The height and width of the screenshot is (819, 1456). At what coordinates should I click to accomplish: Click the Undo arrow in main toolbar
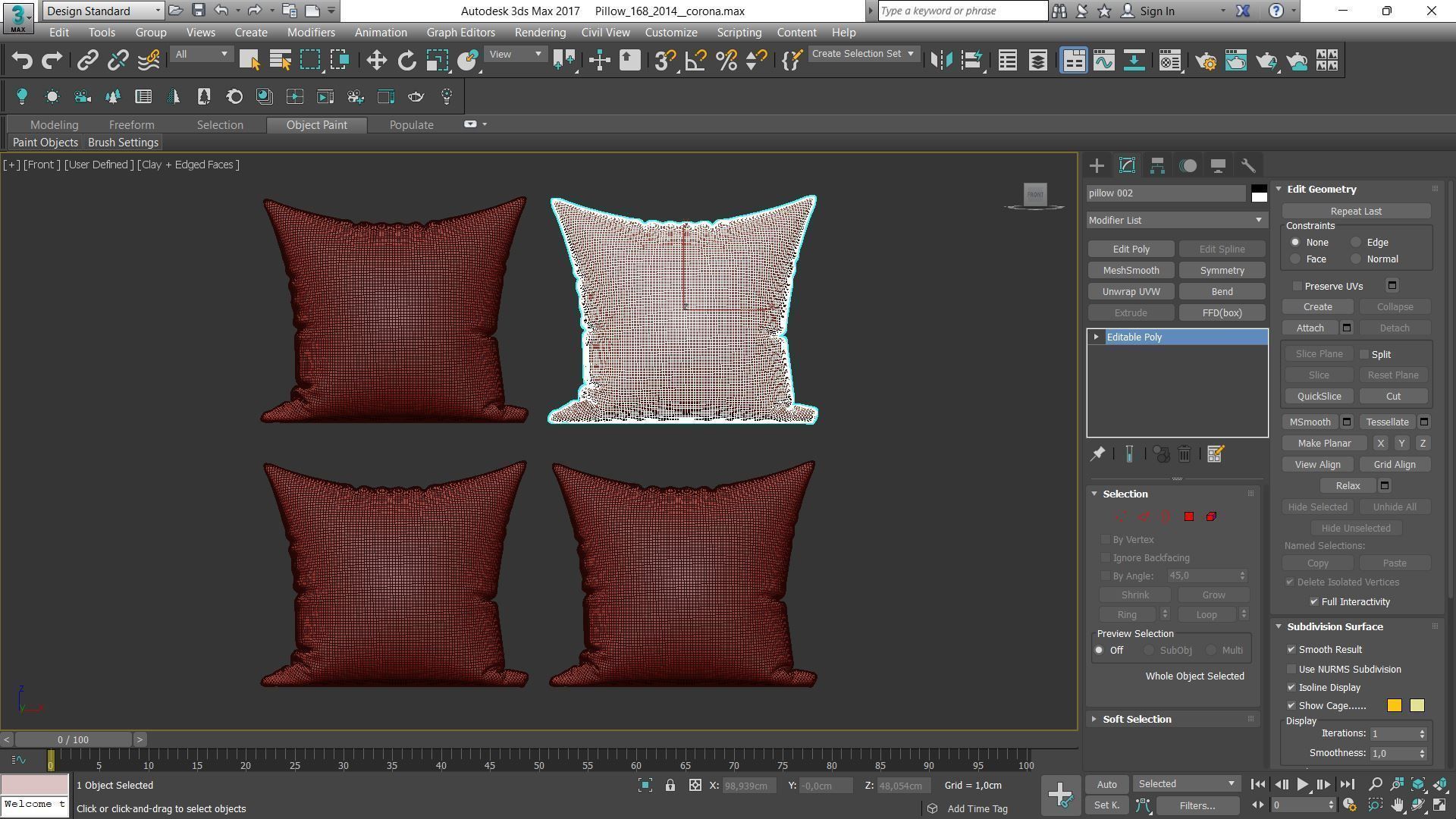[x=22, y=61]
